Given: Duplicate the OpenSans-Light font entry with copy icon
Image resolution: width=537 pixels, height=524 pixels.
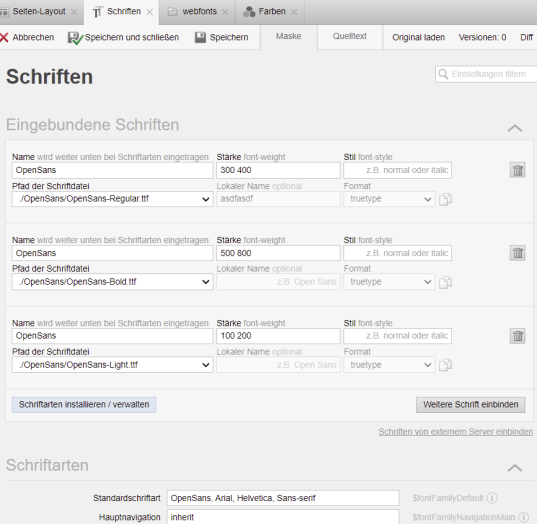Looking at the screenshot, I should coord(445,365).
